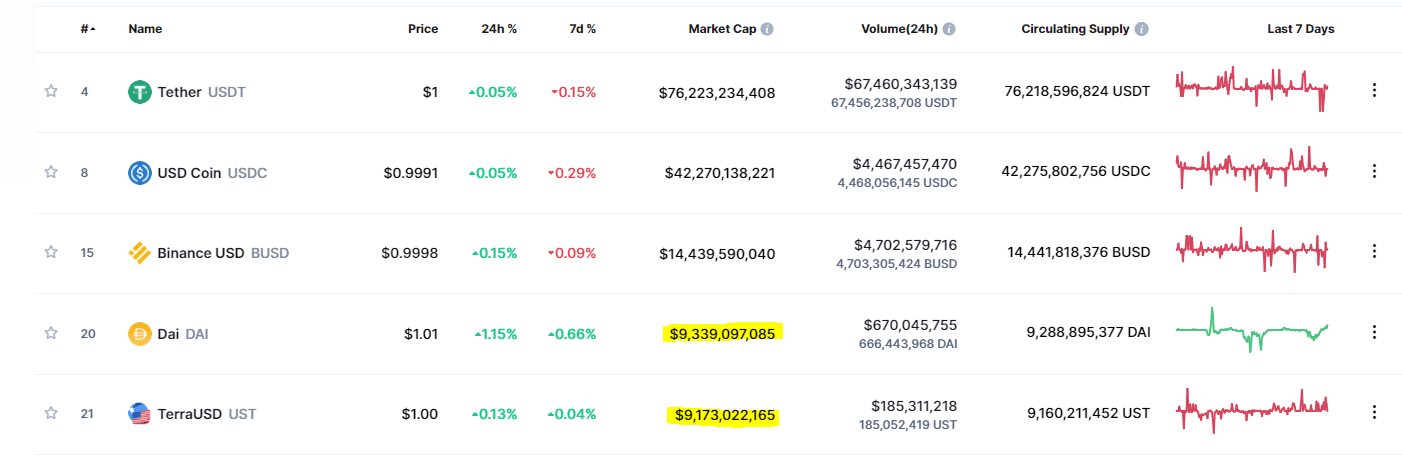The image size is (1402, 457).
Task: Add Dai to watchlist via star
Action: tap(51, 333)
